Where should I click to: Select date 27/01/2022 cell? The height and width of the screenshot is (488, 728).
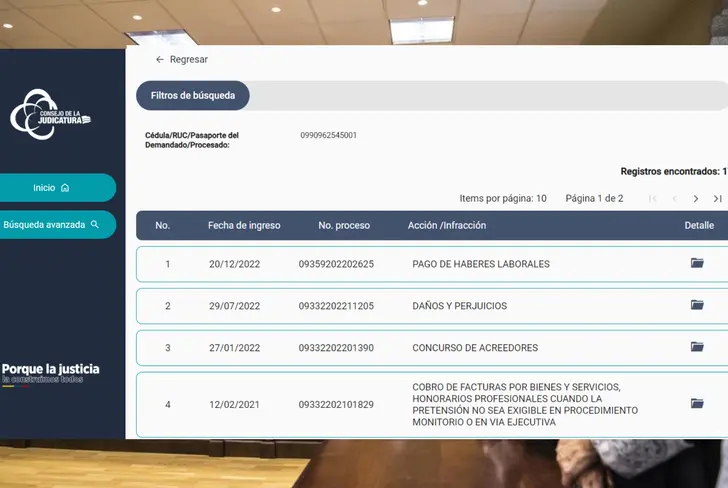tap(234, 348)
